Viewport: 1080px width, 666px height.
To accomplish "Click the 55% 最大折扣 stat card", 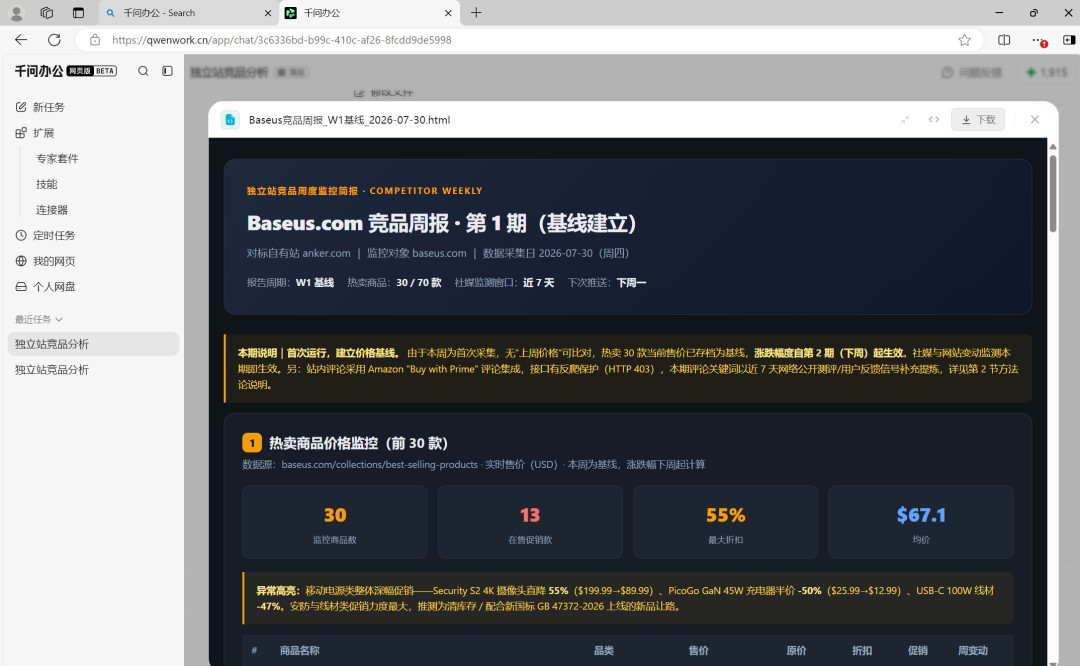I will (725, 522).
